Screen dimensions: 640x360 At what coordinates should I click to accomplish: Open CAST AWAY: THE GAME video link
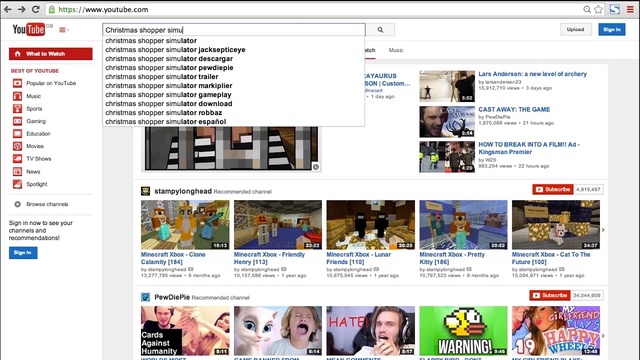point(514,109)
